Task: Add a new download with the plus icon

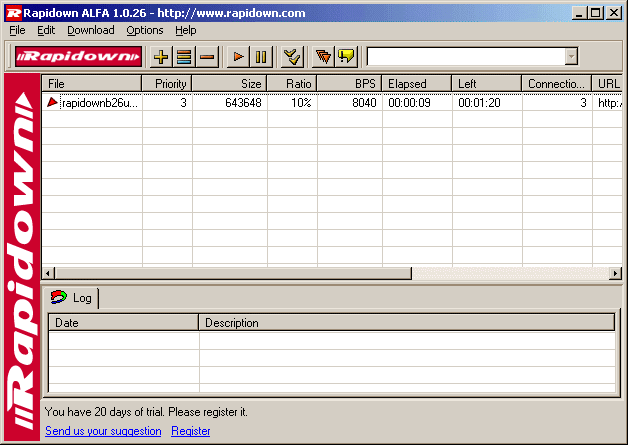Action: point(161,56)
